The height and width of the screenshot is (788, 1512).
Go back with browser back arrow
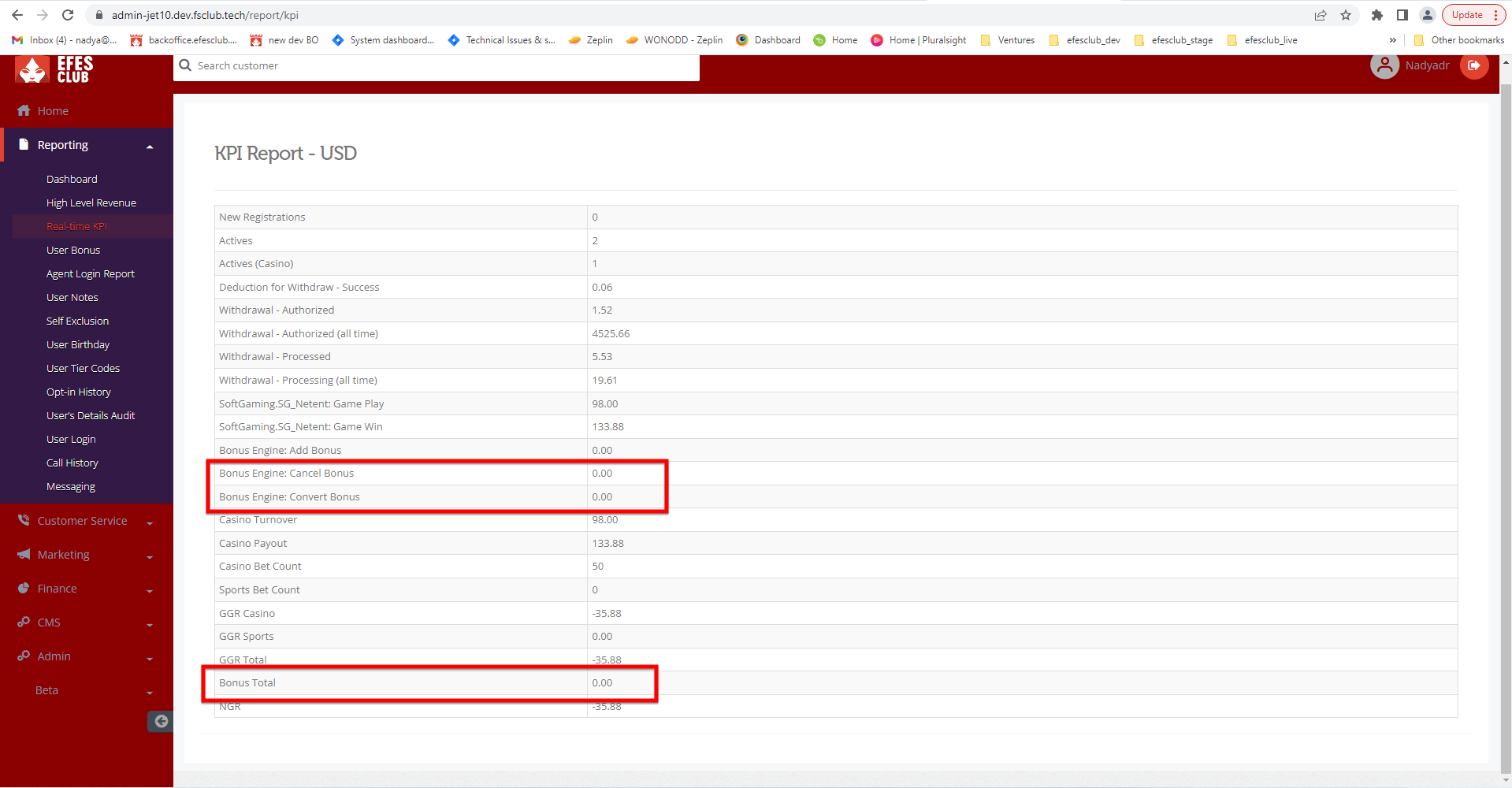tap(17, 15)
